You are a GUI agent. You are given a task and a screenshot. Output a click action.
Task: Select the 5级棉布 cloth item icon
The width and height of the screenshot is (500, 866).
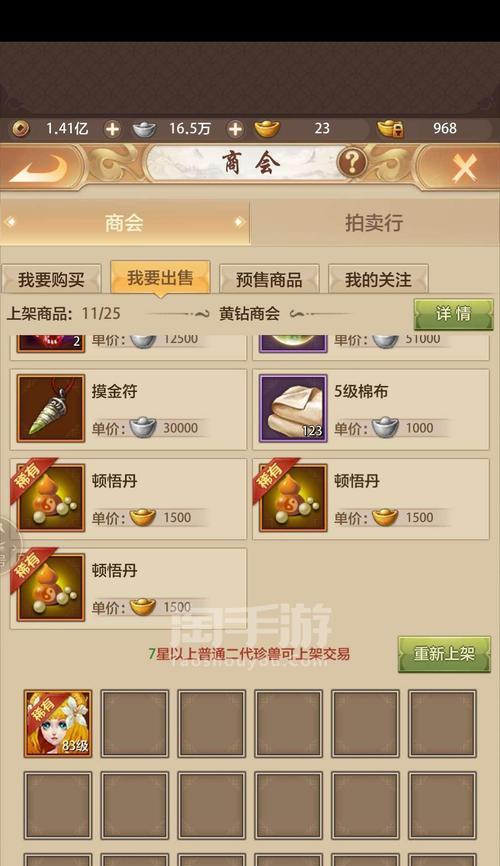pyautogui.click(x=293, y=408)
